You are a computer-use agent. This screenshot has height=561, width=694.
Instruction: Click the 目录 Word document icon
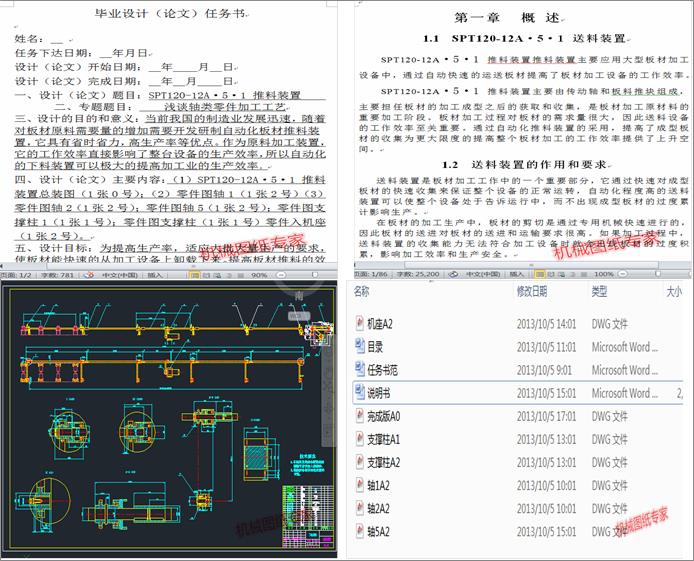359,346
